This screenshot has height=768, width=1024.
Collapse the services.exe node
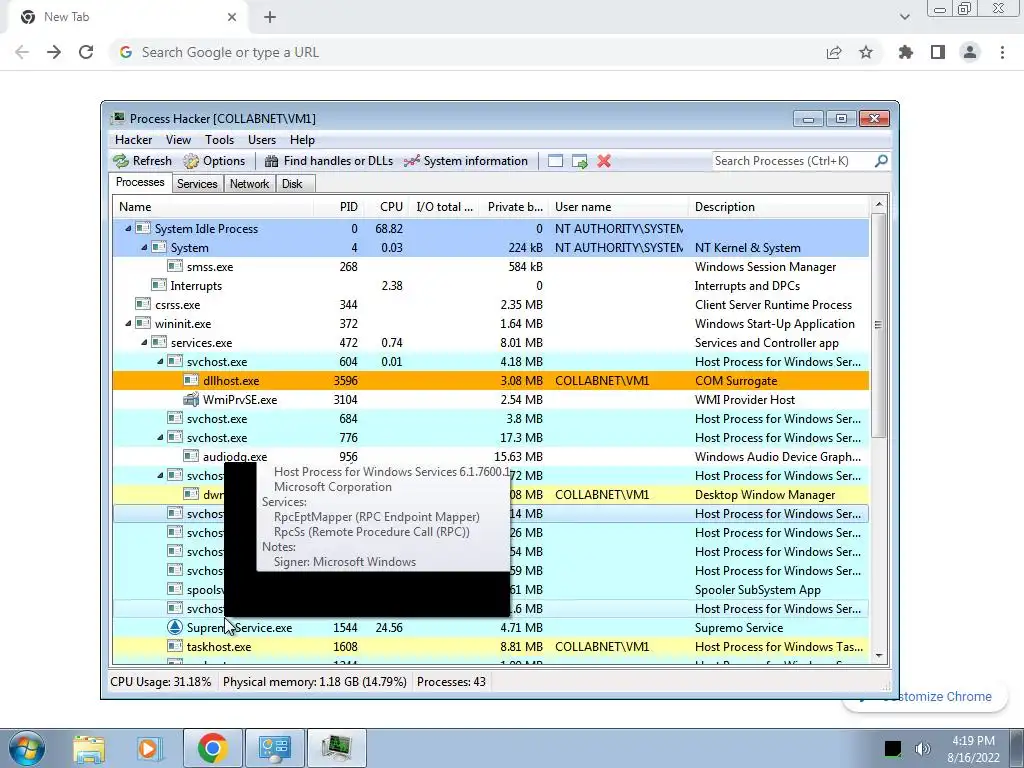pos(144,342)
